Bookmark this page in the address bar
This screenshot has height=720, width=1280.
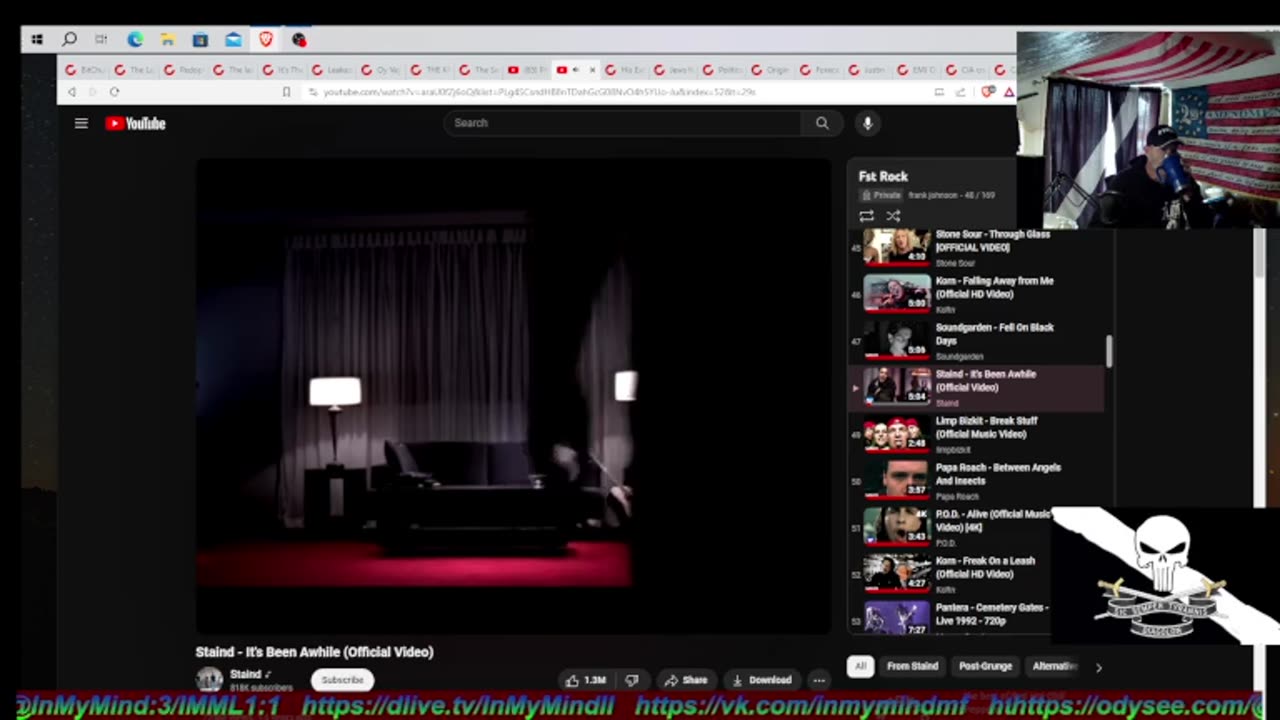pyautogui.click(x=286, y=92)
